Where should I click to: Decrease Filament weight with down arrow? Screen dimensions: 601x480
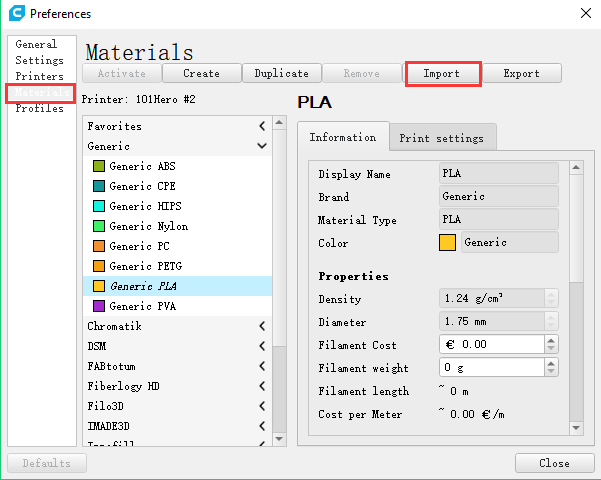(551, 372)
